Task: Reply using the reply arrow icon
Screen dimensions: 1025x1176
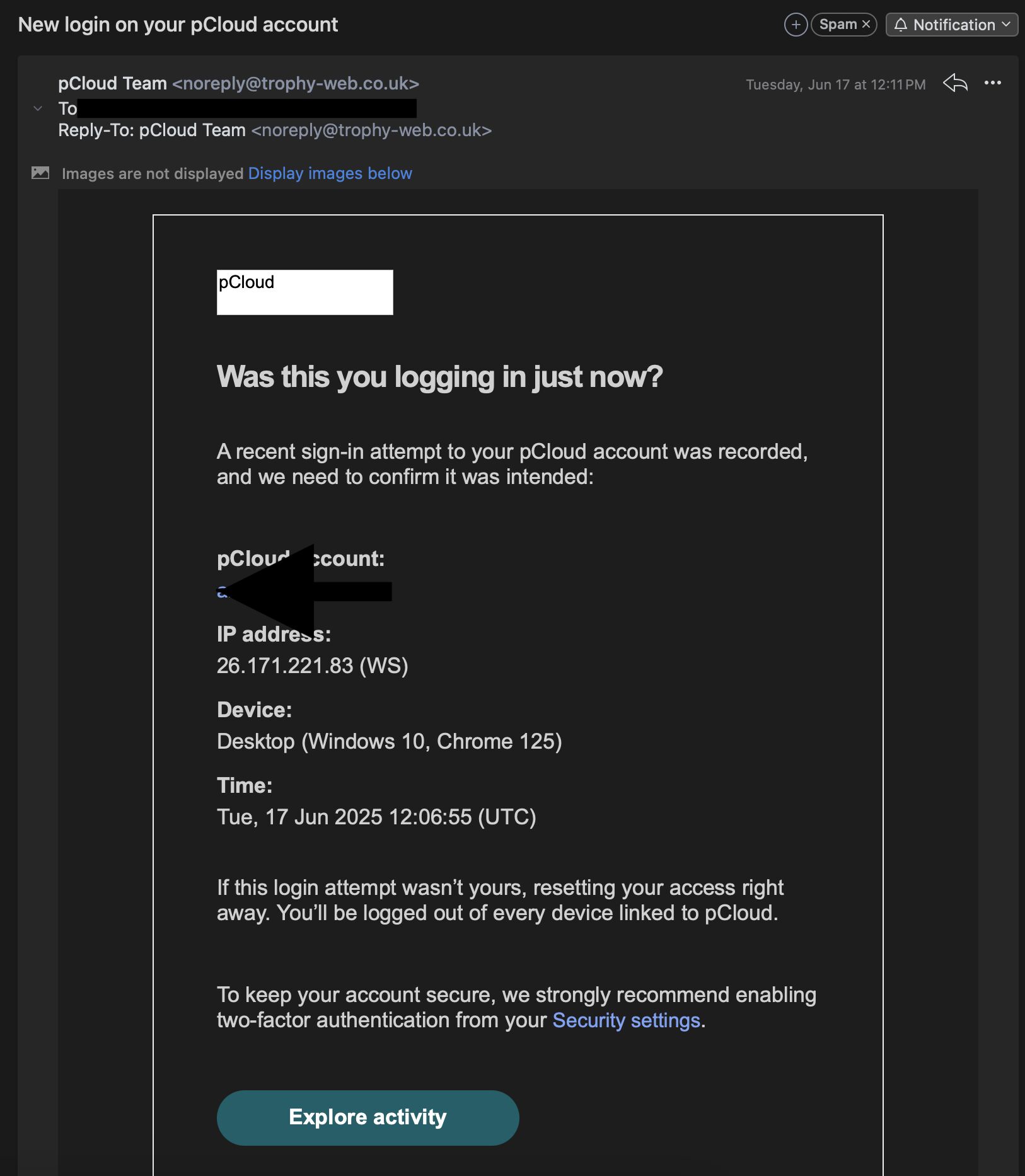Action: coord(955,83)
